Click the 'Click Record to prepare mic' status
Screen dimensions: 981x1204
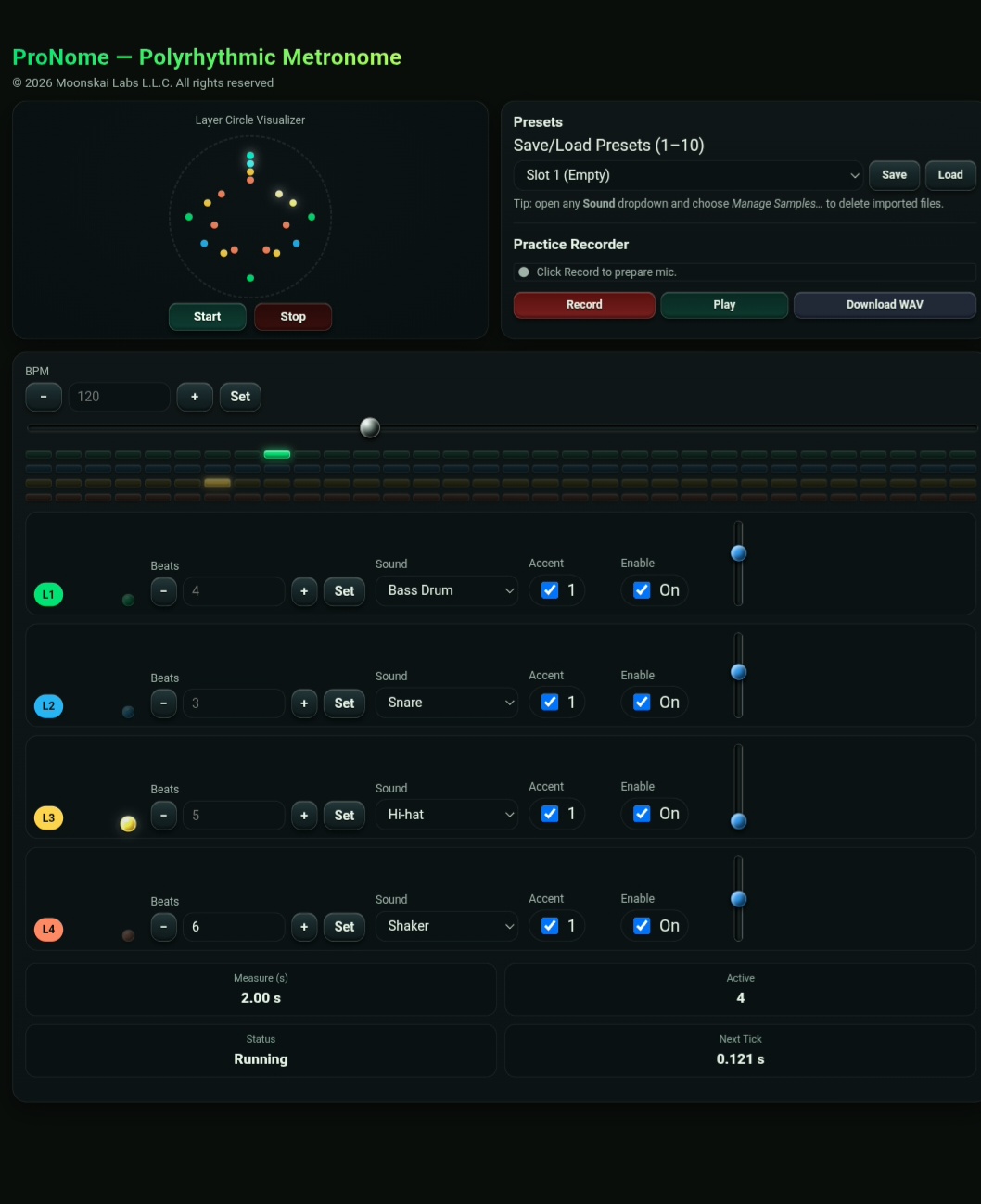pos(745,272)
